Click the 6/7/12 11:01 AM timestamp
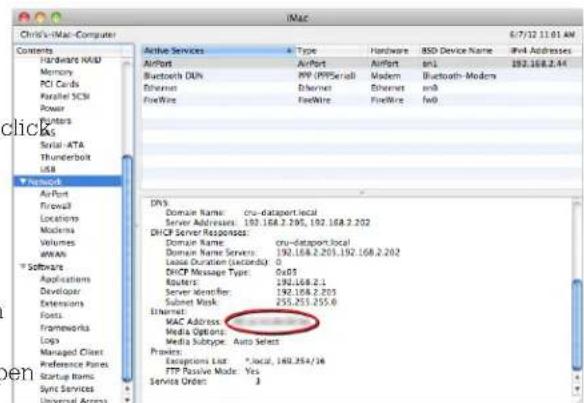584x403 pixels. point(542,35)
